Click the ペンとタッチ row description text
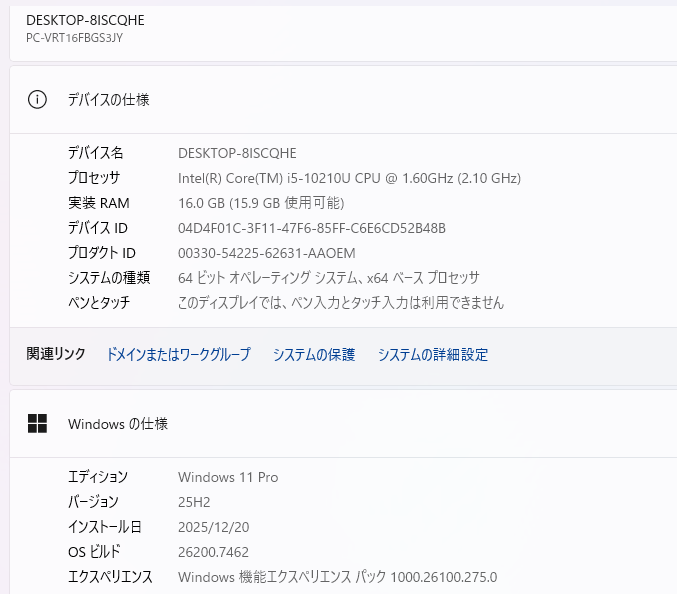677x594 pixels. (x=340, y=302)
